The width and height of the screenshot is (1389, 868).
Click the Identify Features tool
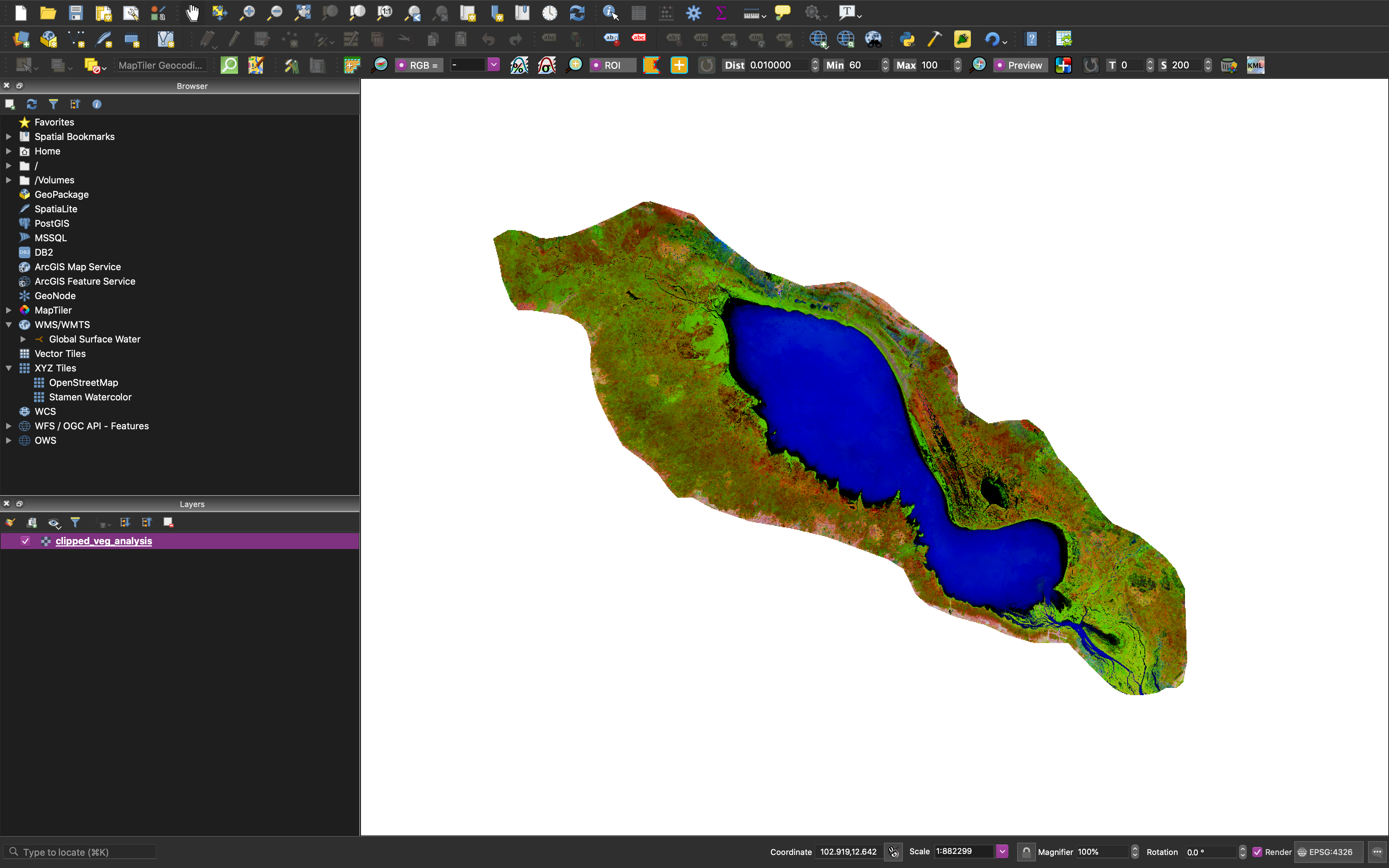pyautogui.click(x=609, y=13)
